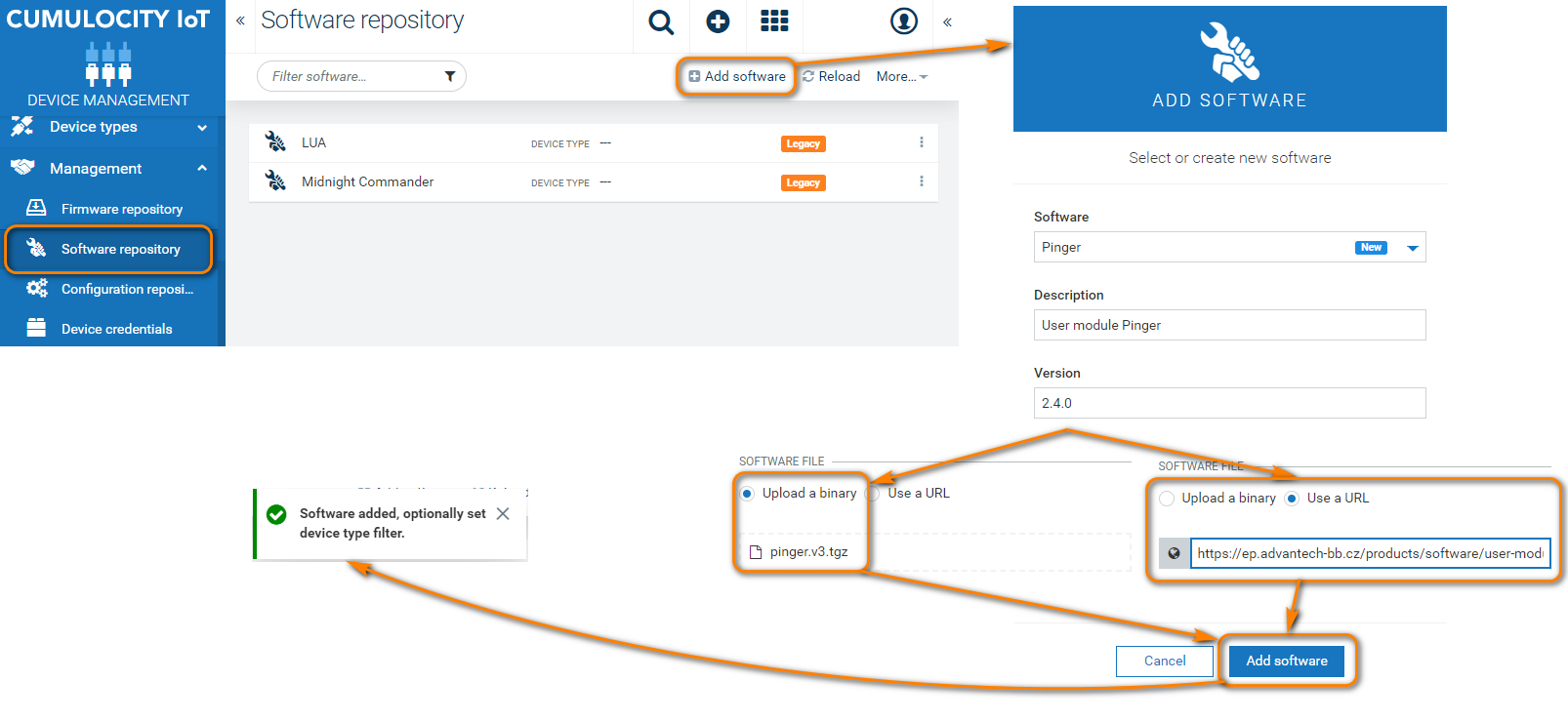Select Use a URL in left panel
Screen dimensions: 1568x722
coord(874,493)
